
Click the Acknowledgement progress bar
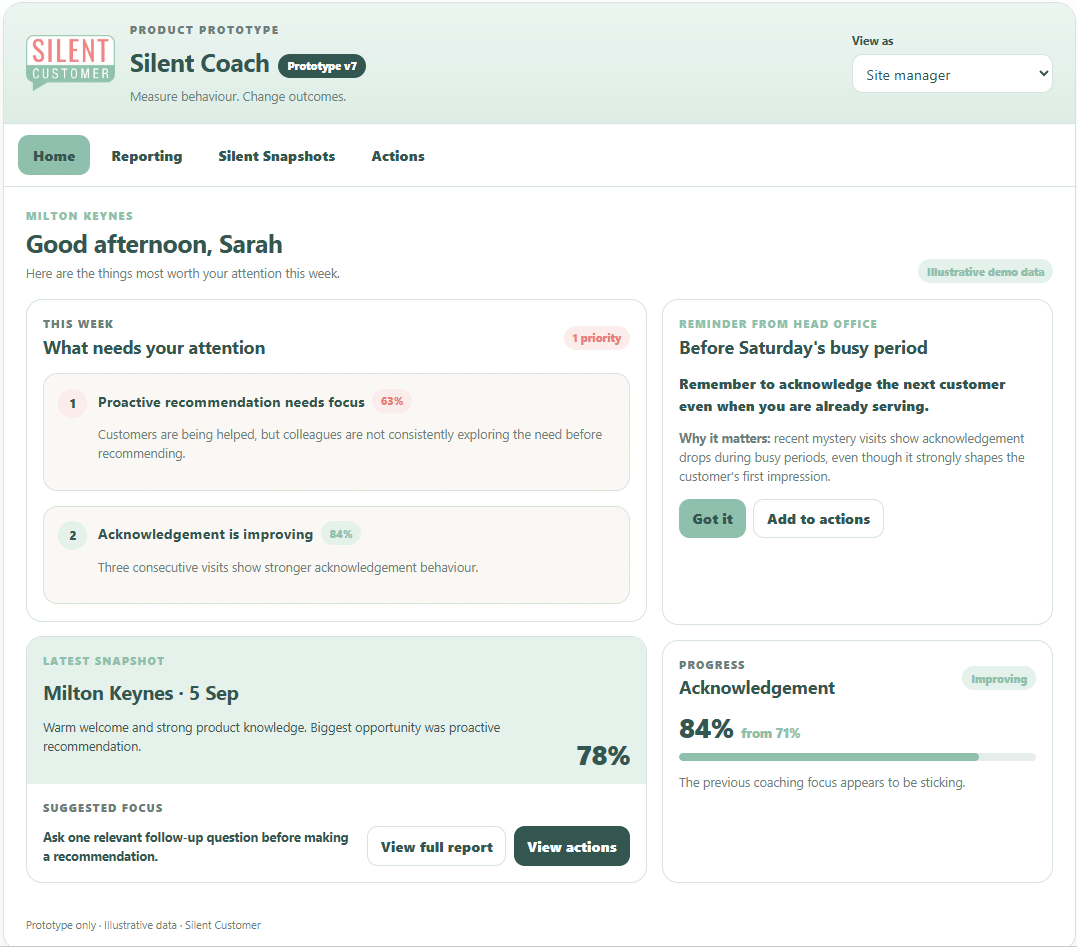tap(857, 757)
